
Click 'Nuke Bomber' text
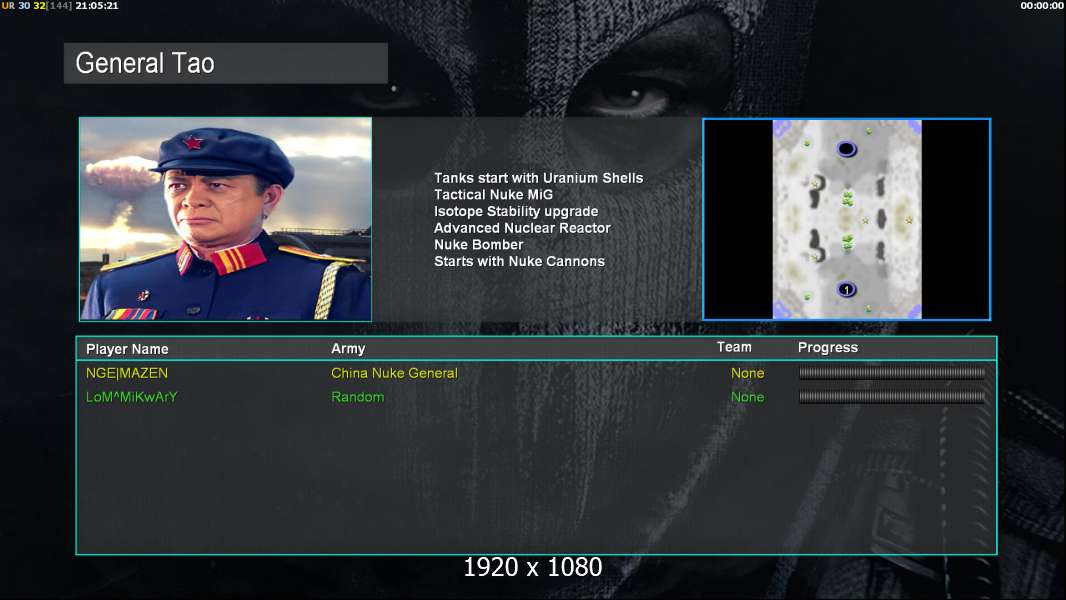coord(479,245)
